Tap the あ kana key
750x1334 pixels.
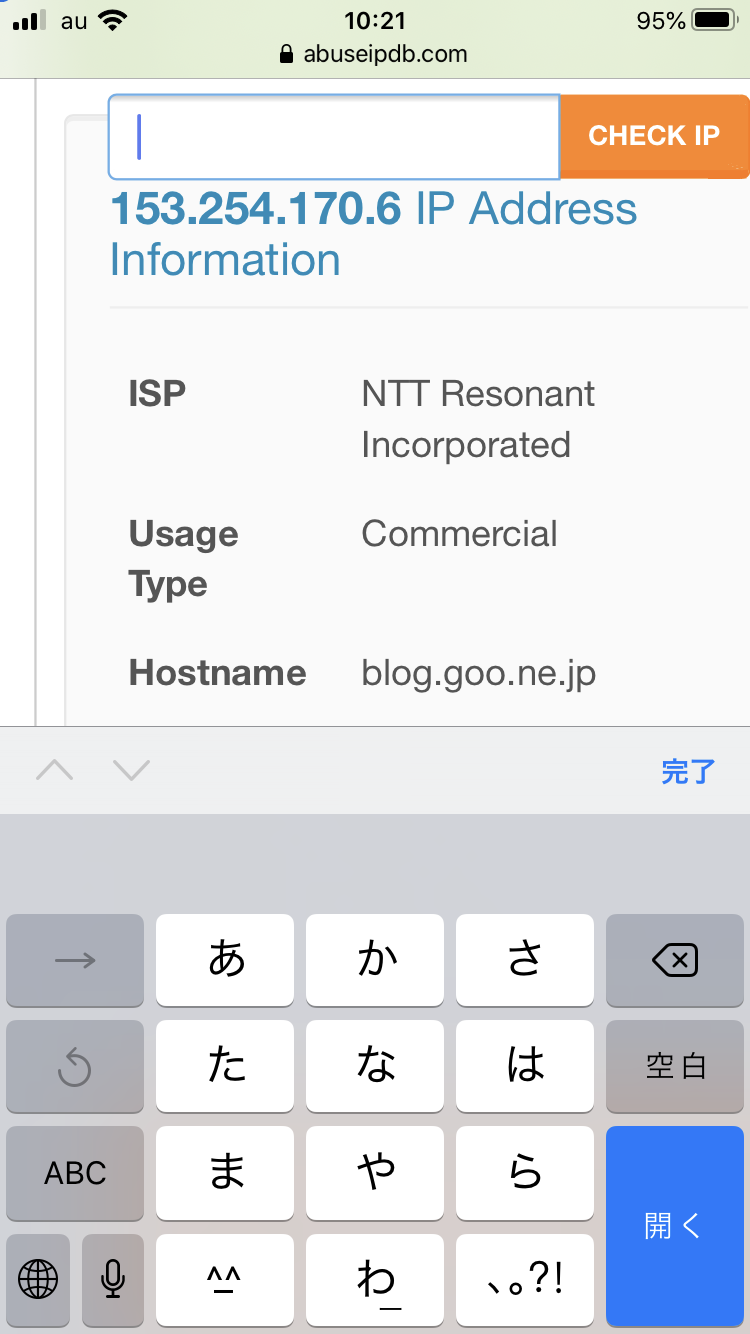[226, 960]
